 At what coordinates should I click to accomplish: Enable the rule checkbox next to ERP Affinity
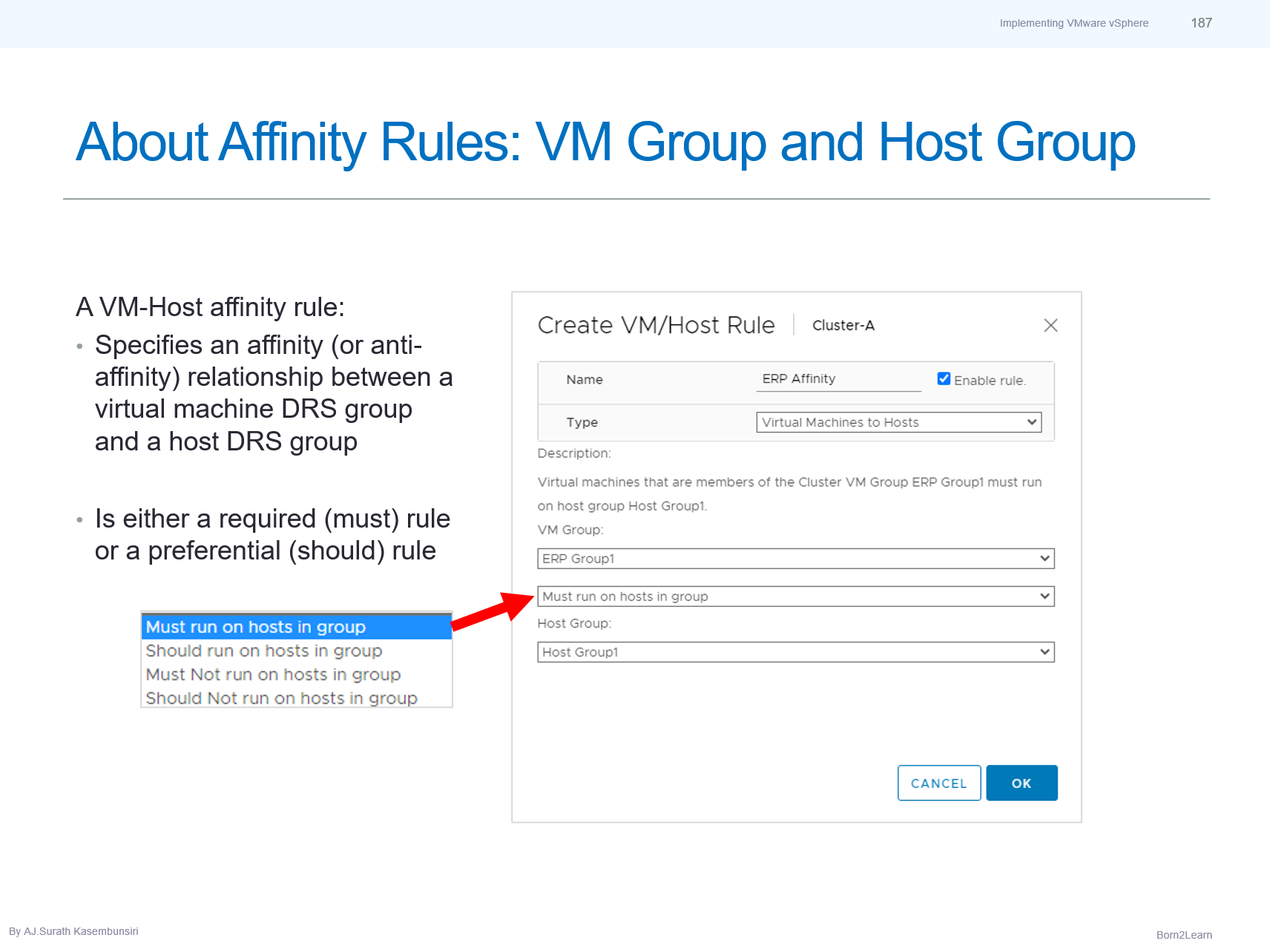(x=943, y=378)
